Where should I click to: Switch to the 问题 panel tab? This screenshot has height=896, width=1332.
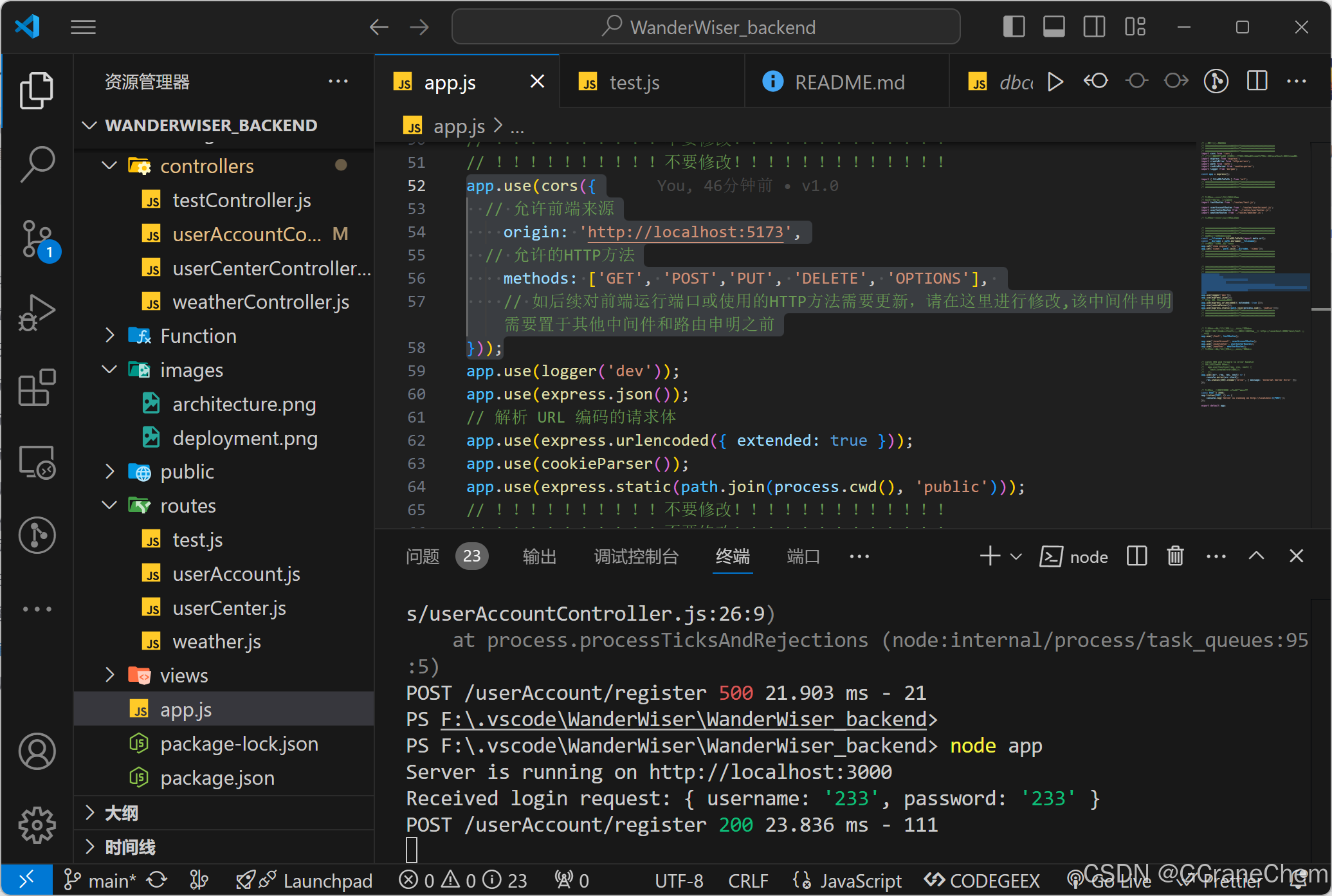click(x=423, y=556)
